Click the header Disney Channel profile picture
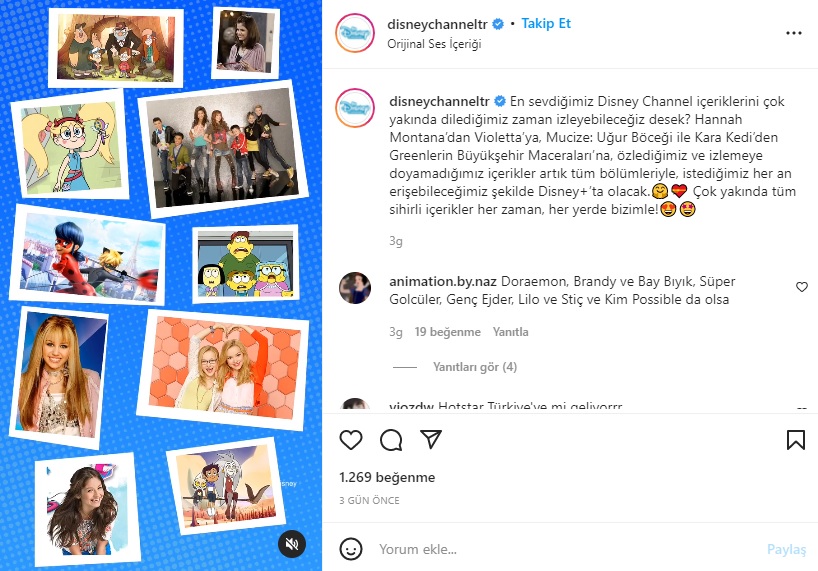Image resolution: width=818 pixels, height=571 pixels. [355, 33]
